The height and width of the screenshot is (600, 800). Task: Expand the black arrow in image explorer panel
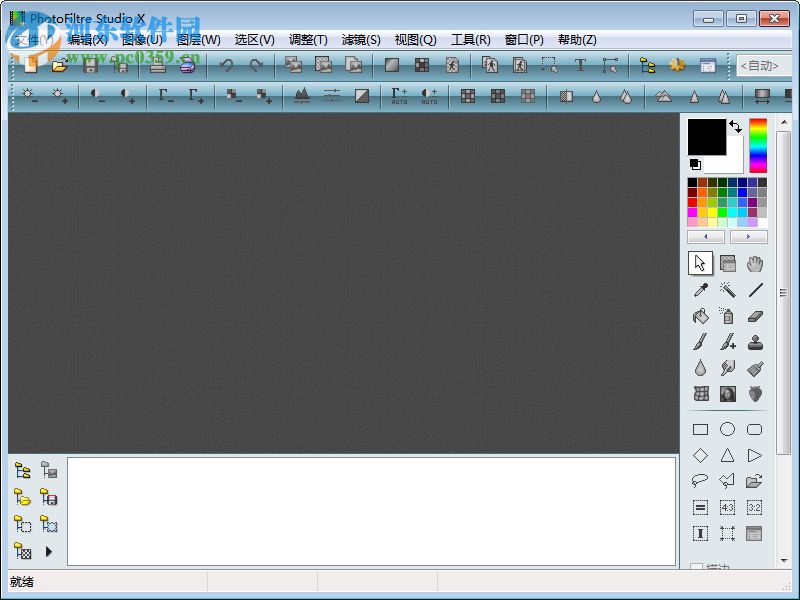(x=46, y=550)
